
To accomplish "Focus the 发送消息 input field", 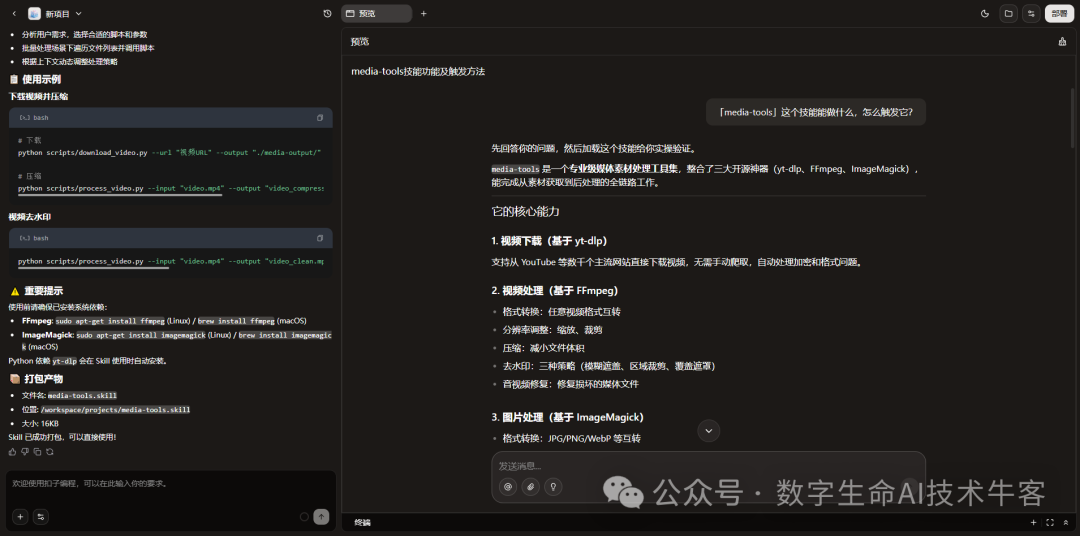I will [708, 466].
